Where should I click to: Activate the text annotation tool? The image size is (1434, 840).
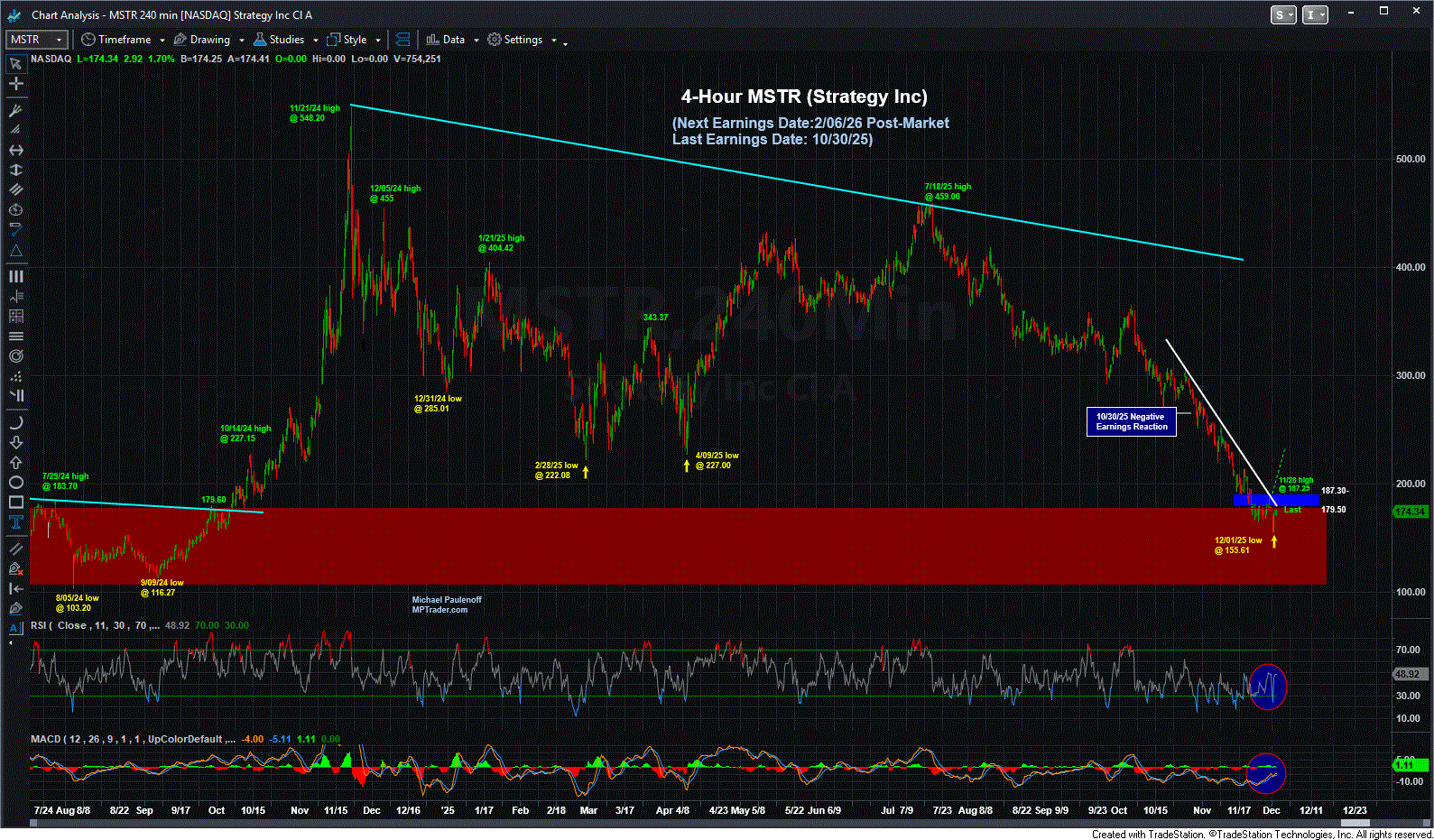coord(15,522)
